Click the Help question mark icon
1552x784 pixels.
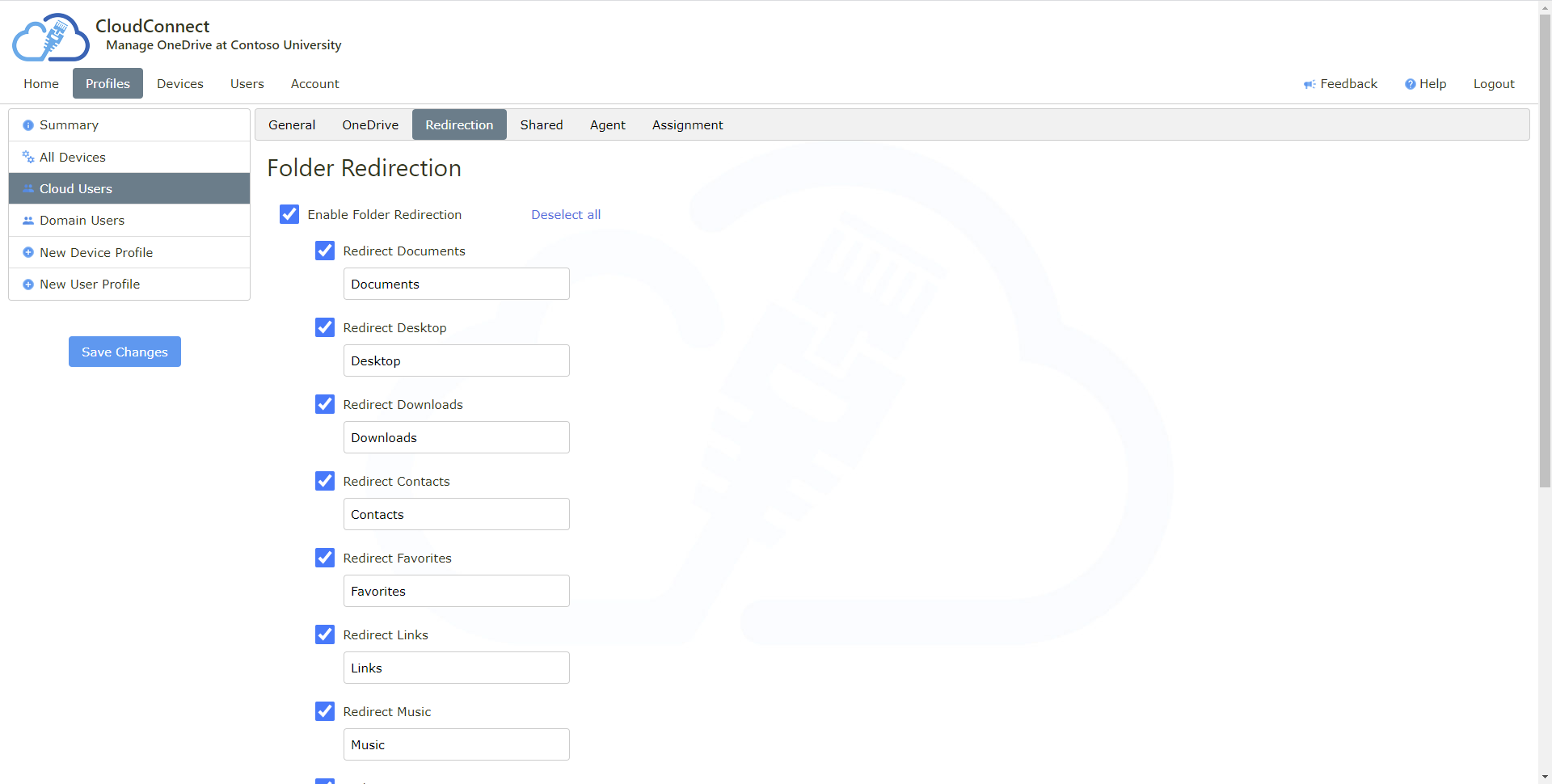point(1410,84)
